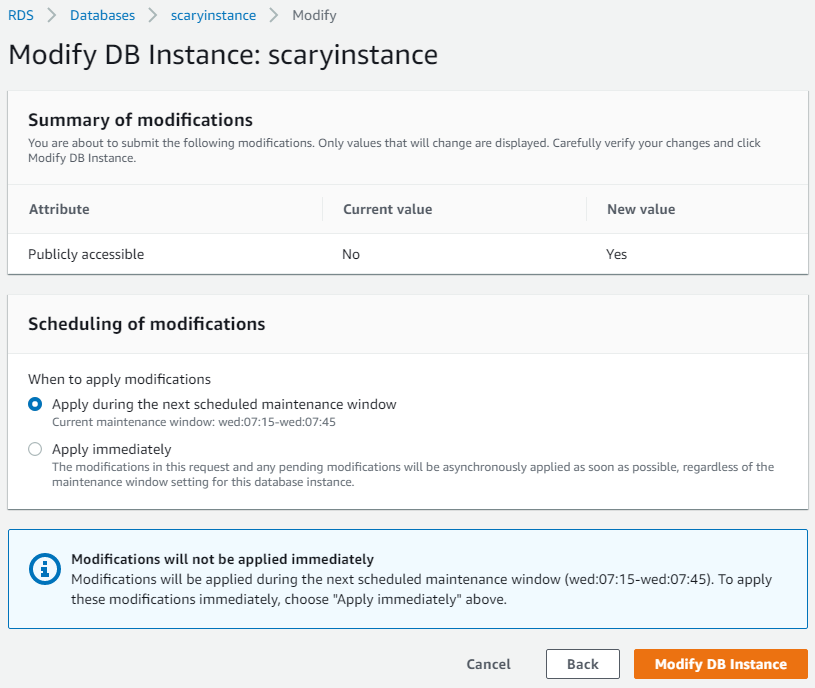
Task: Click the chevron after Databases breadcrumb
Action: point(153,16)
